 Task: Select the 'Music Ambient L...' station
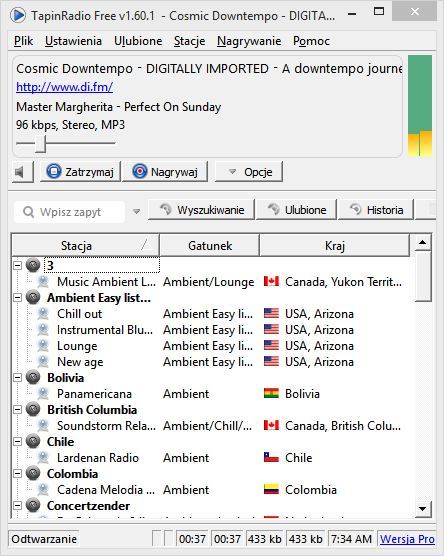pyautogui.click(x=106, y=282)
